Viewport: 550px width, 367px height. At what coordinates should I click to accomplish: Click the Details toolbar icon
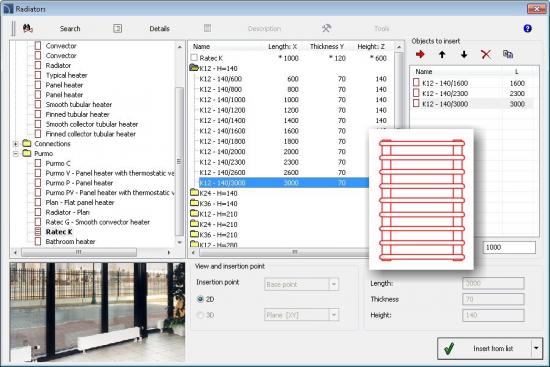coord(118,28)
